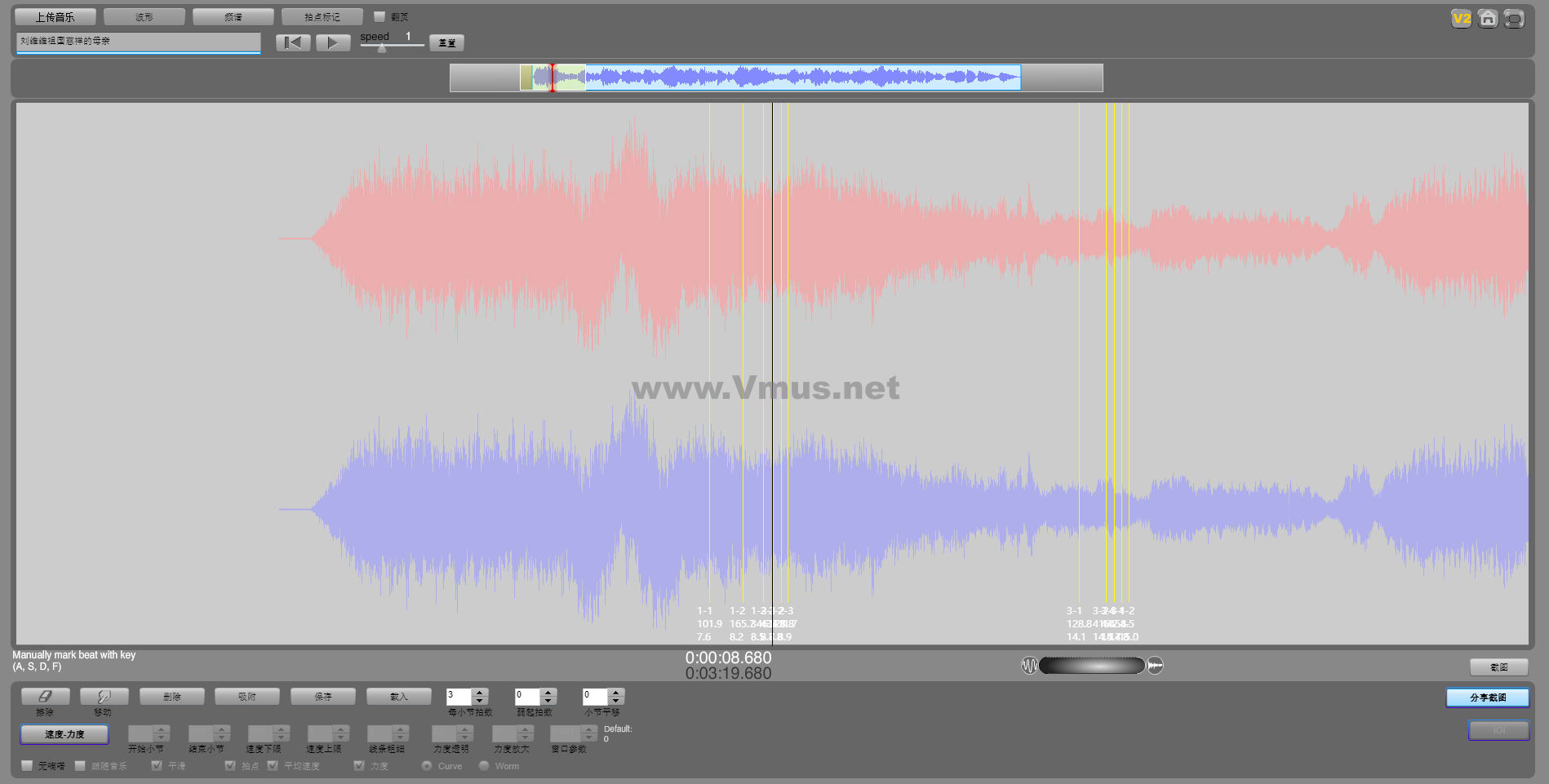Click the 保存 save button

tap(323, 697)
